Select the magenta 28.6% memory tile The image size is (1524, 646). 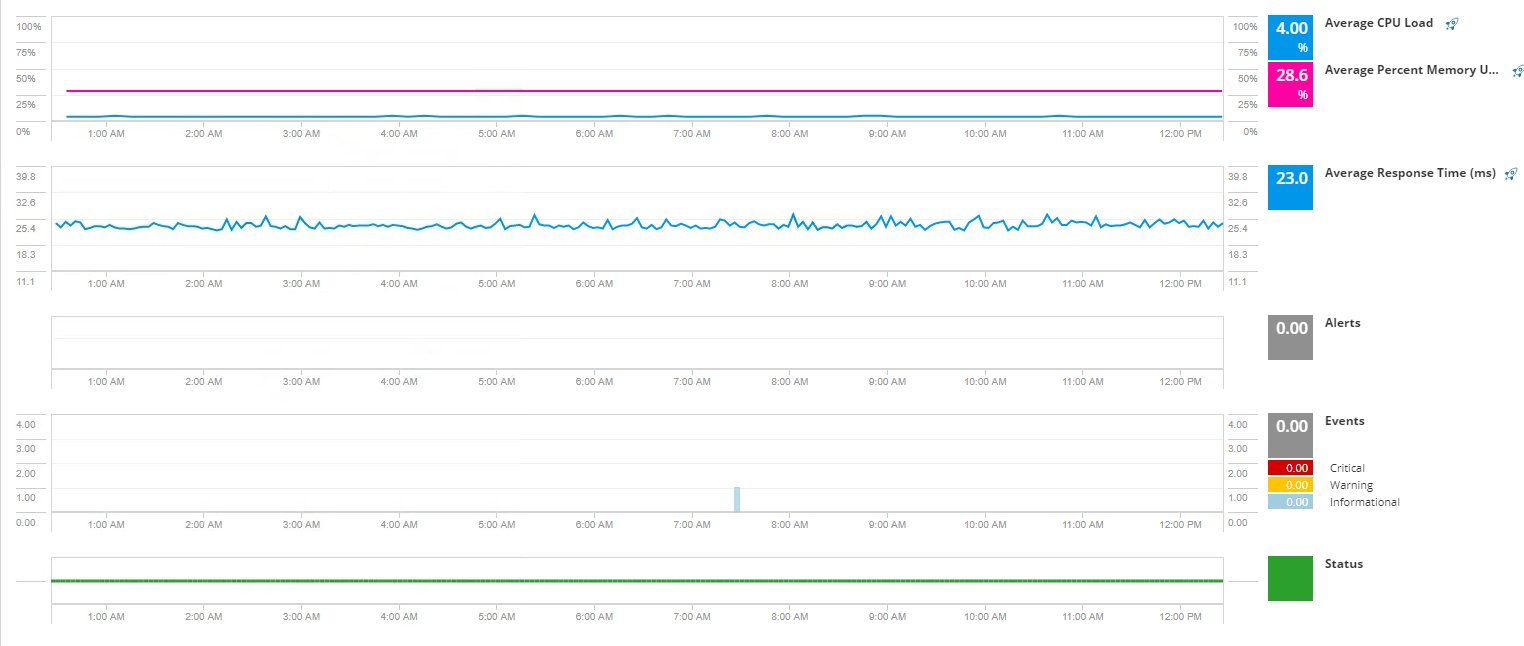[1290, 84]
